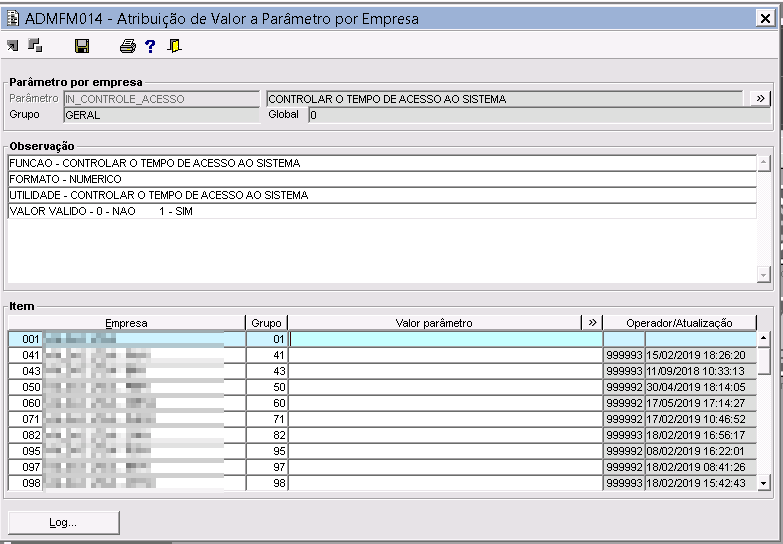Click operator 999992 in row 060
Screen dimensions: 783x544
pos(624,403)
